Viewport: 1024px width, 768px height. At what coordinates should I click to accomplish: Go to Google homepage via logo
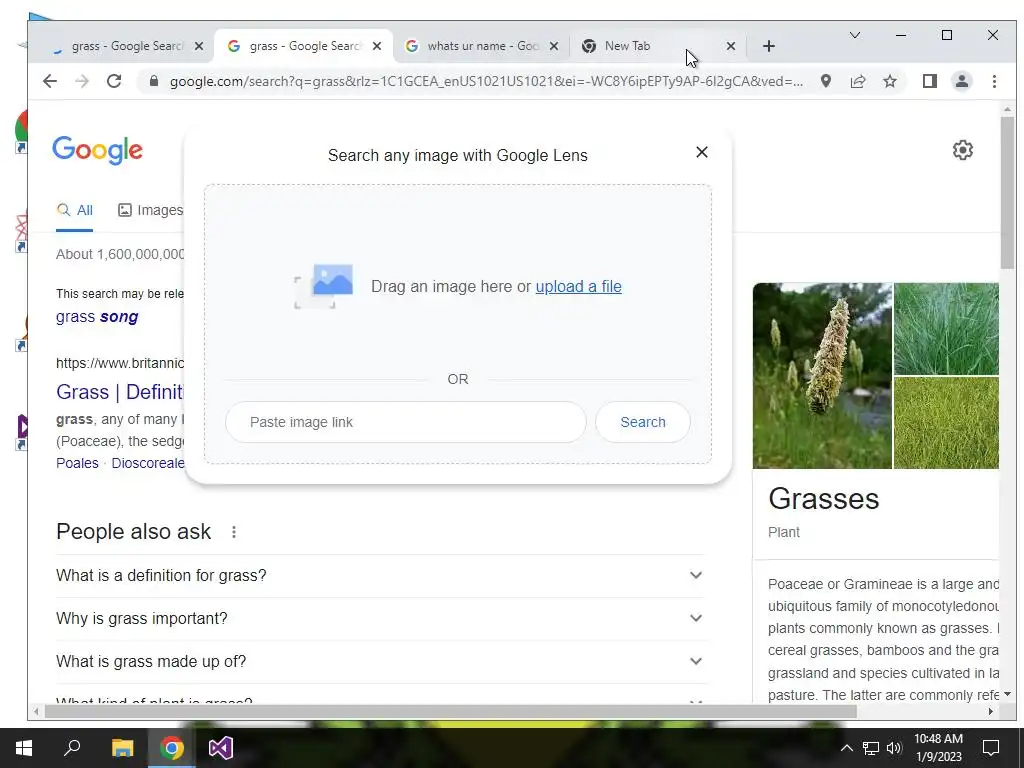tap(97, 150)
